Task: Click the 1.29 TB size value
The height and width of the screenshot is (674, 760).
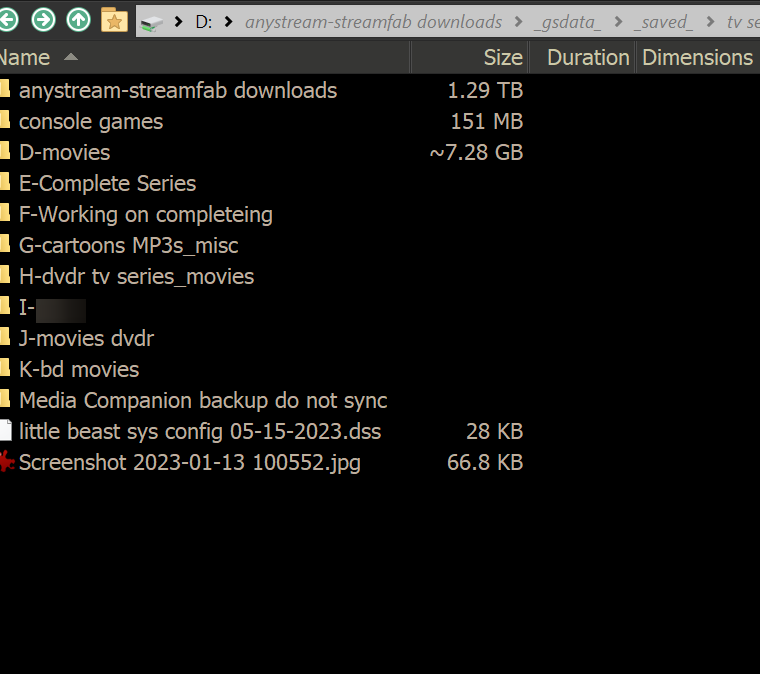Action: point(485,91)
